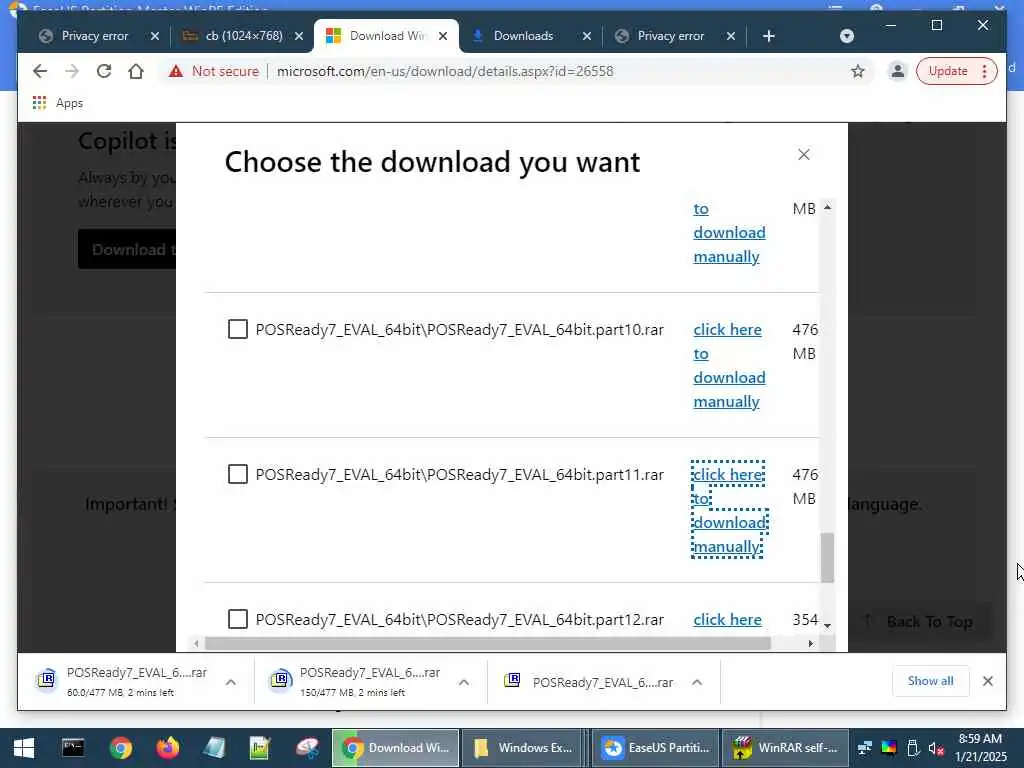Screen dimensions: 1024x768
Task: Expand options for the 150/477 MB download
Action: point(464,682)
